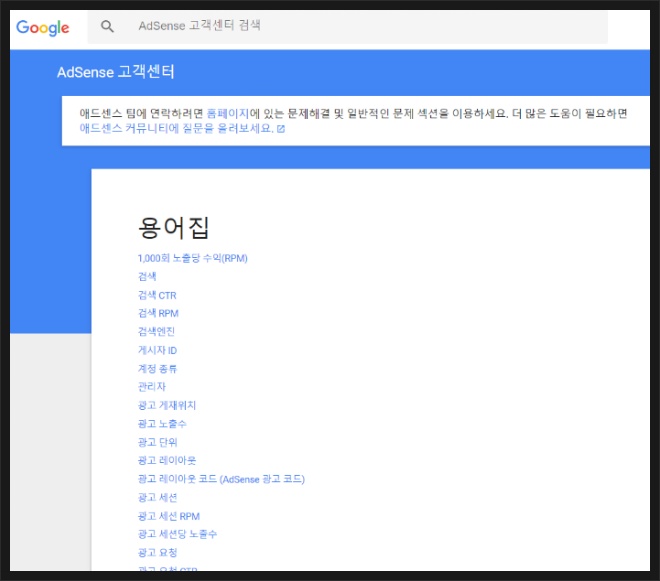This screenshot has width=660, height=581.
Task: Open the 광고 게재위치 glossary entry
Action: pyautogui.click(x=167, y=405)
